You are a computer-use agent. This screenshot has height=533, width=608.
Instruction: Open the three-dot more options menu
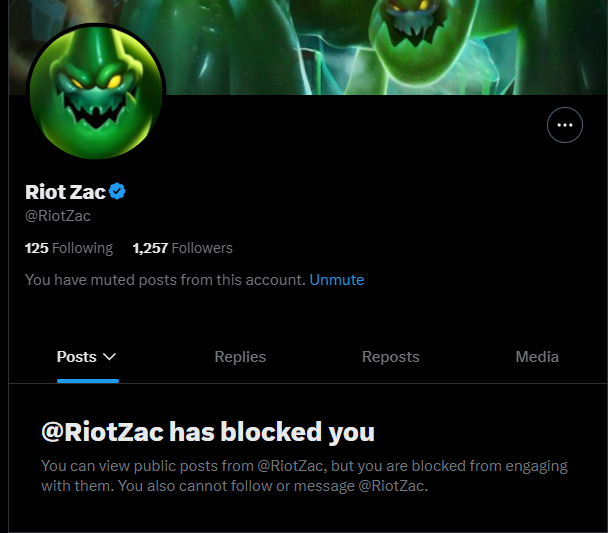coord(565,125)
